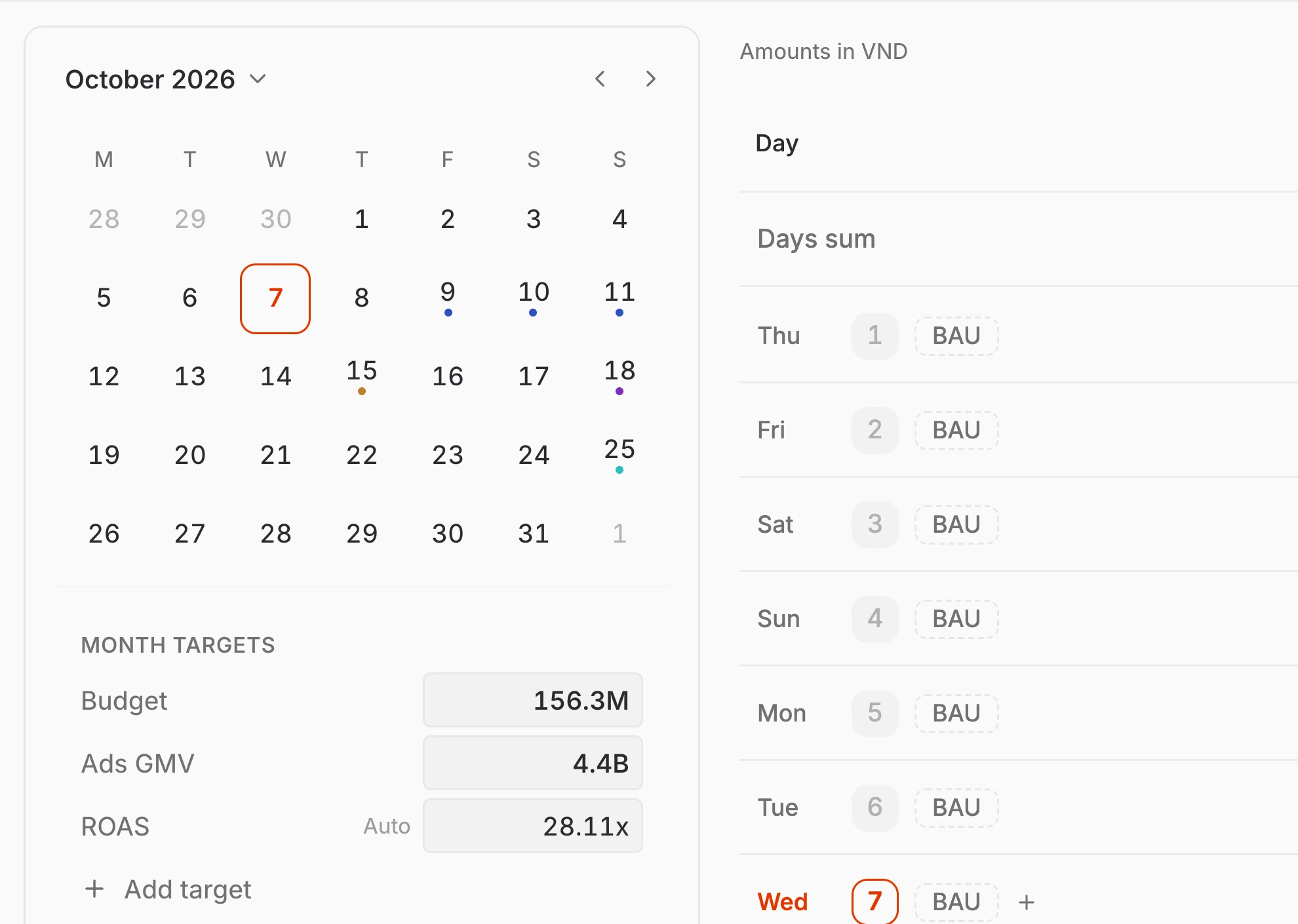This screenshot has height=924, width=1298.
Task: Click day number 3 badge on Sat row
Action: pyautogui.click(x=875, y=525)
